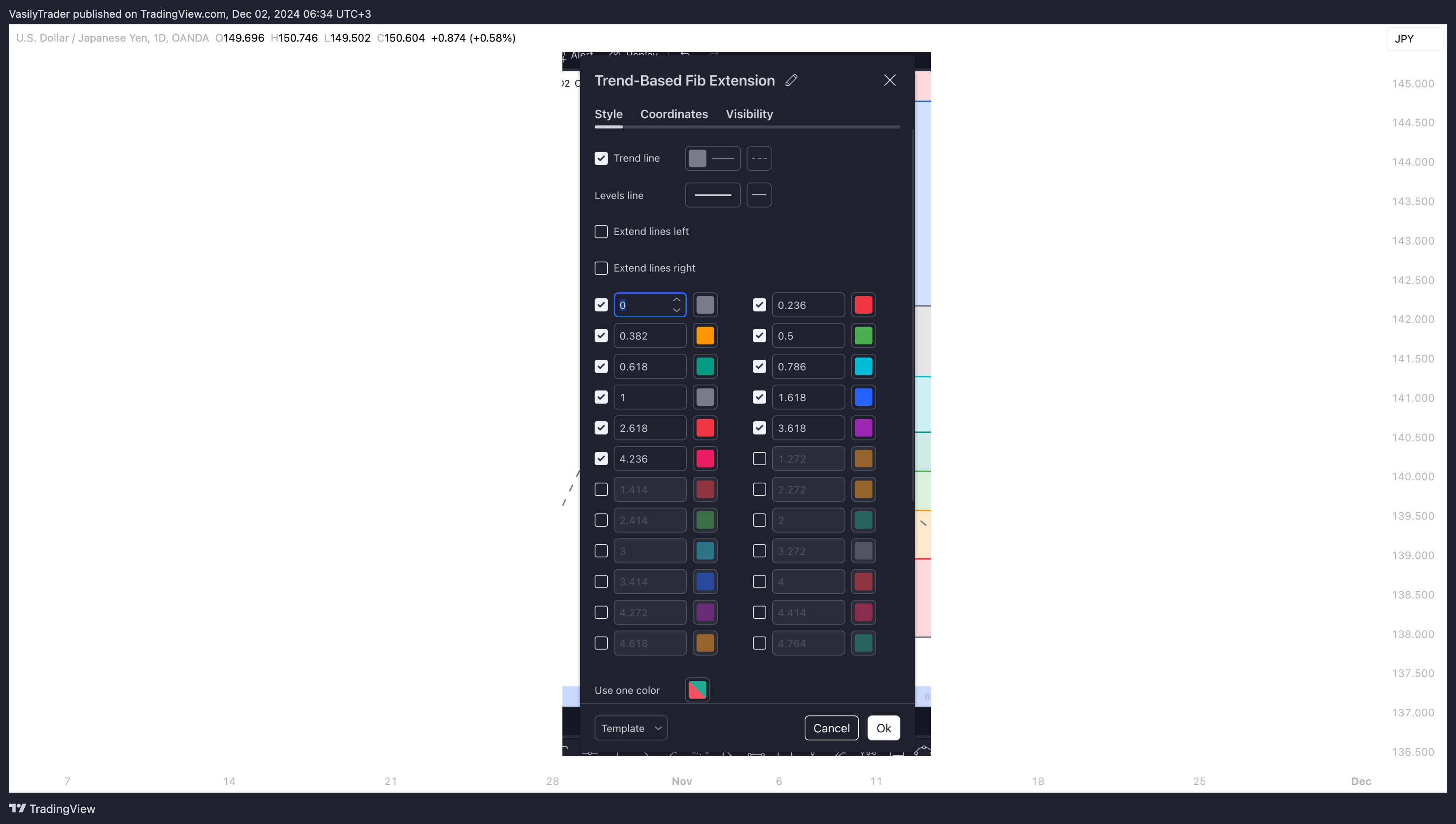The height and width of the screenshot is (824, 1456).
Task: Close the Trend-Based Fib Extension dialog
Action: [x=890, y=80]
